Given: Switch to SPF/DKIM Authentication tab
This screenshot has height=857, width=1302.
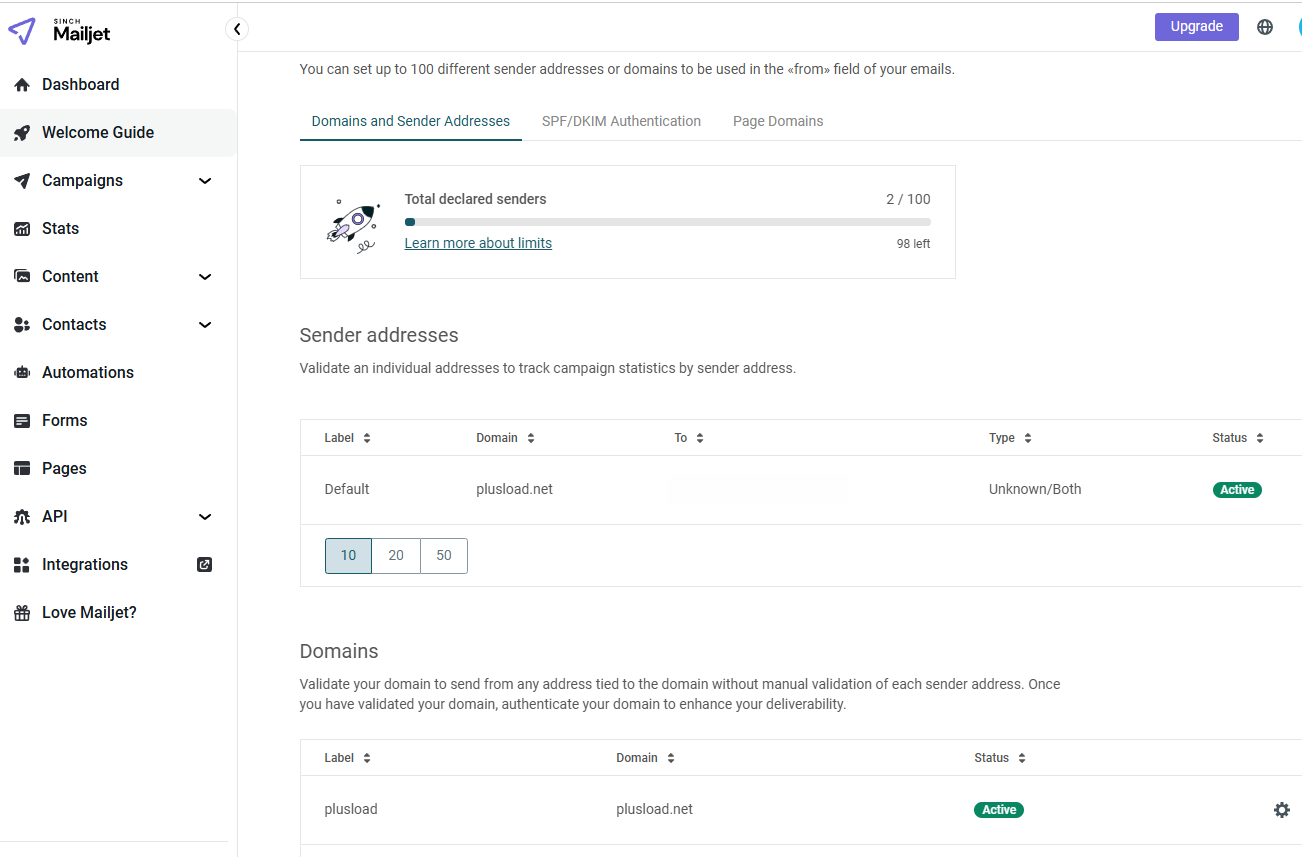Looking at the screenshot, I should coord(621,121).
